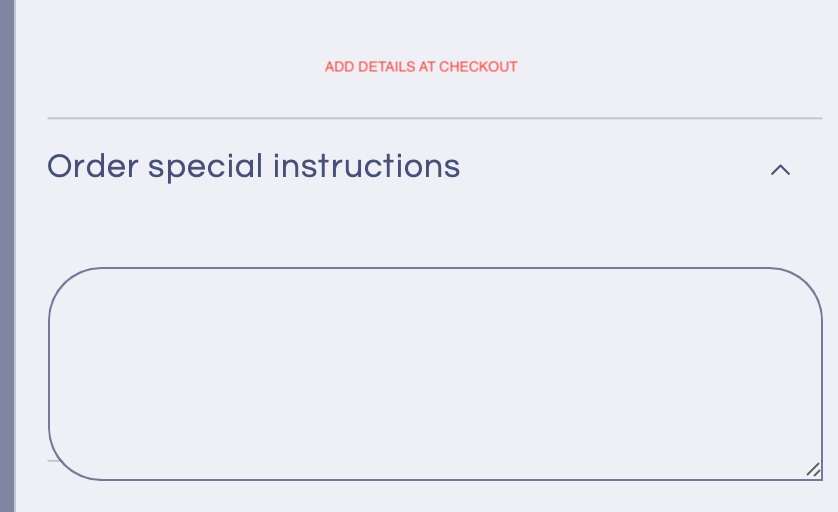Hide the special instructions panel via chevron
This screenshot has height=512, width=838.
(780, 170)
